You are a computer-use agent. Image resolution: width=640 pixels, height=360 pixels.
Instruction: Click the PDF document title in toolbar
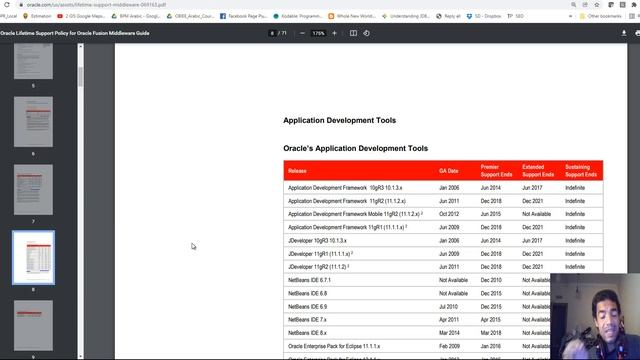pyautogui.click(x=75, y=33)
